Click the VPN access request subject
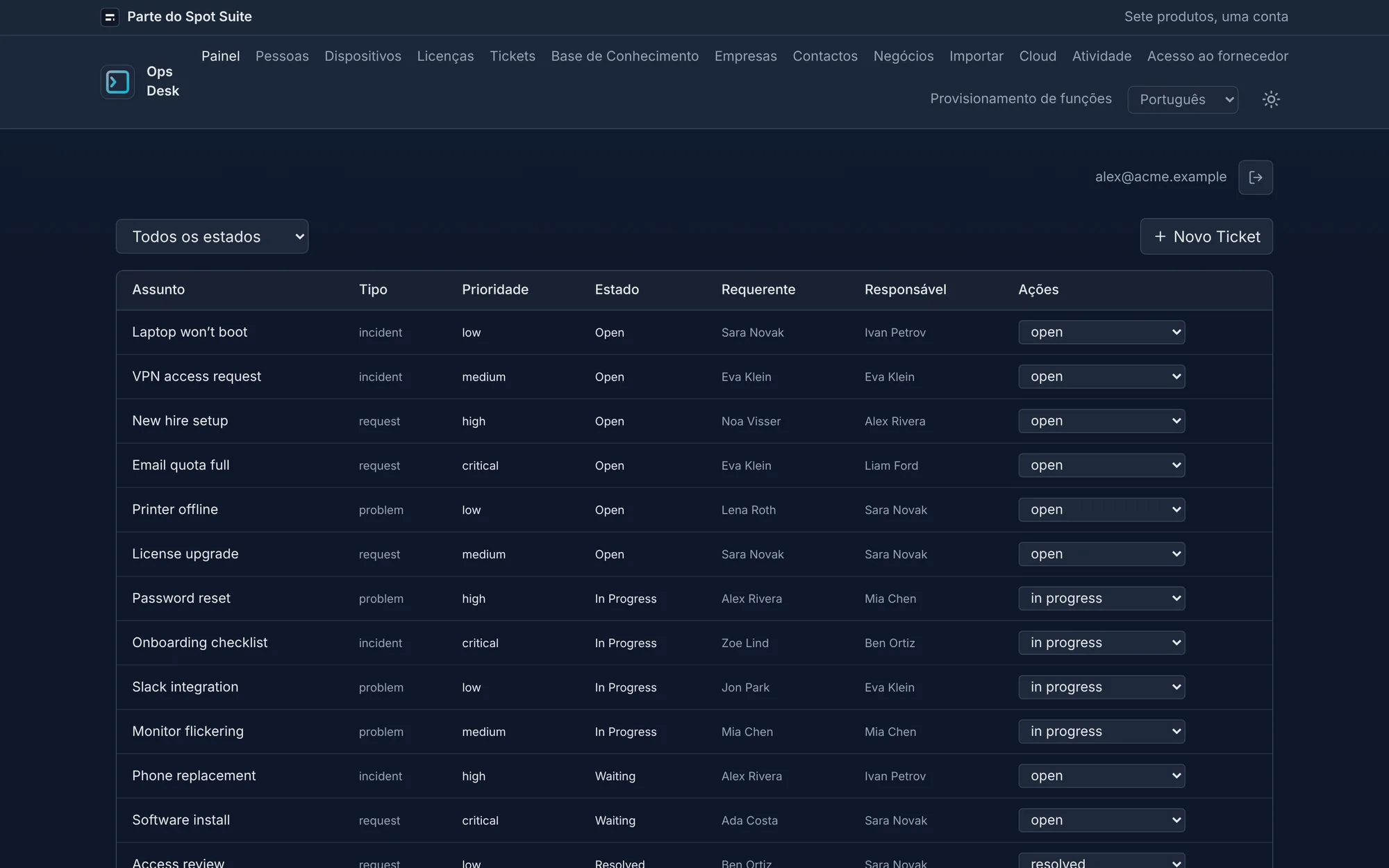The image size is (1389, 868). tap(197, 376)
